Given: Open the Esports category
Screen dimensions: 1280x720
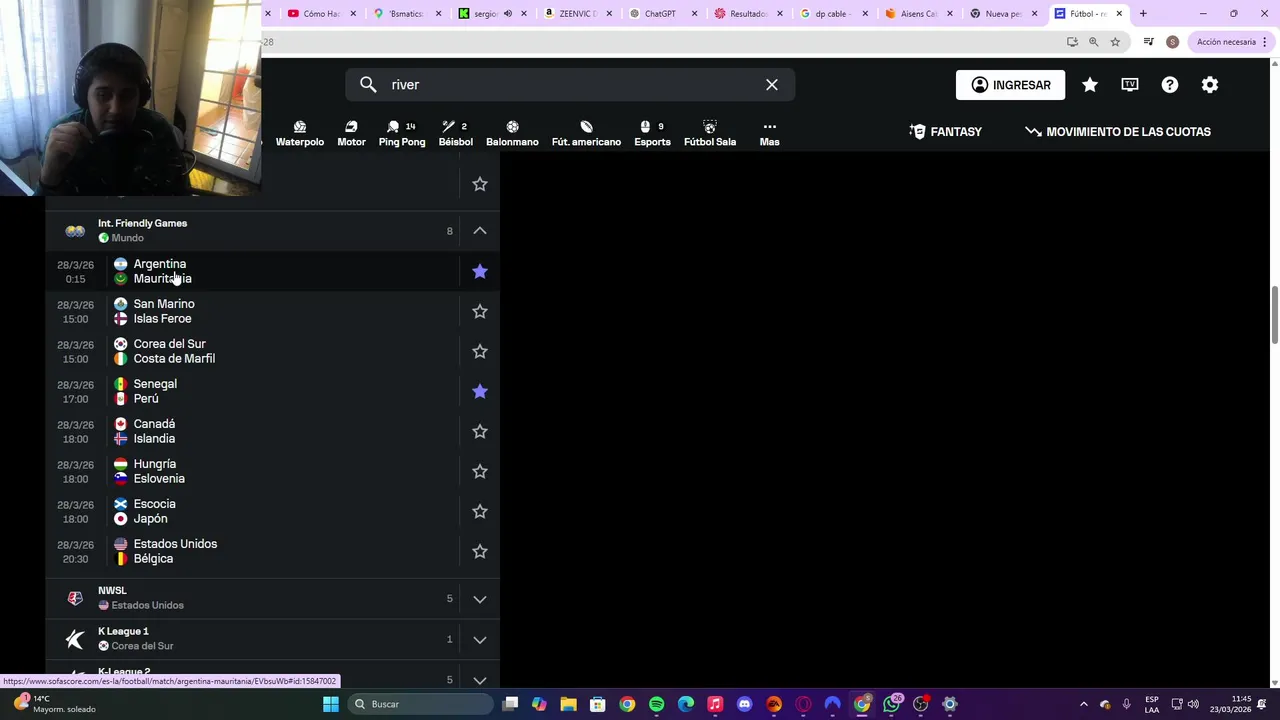Looking at the screenshot, I should tap(652, 133).
